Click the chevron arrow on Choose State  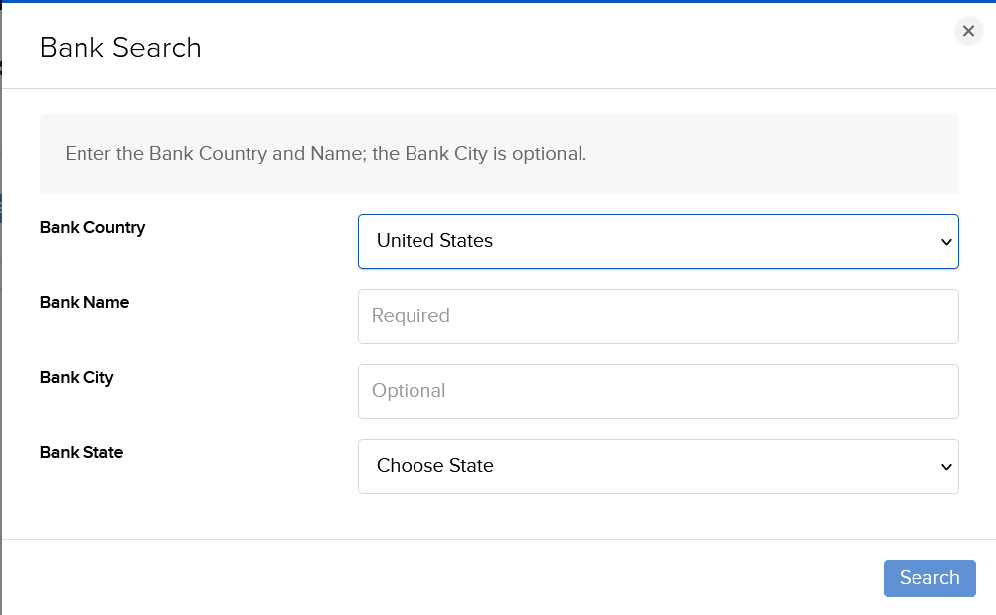(x=946, y=467)
